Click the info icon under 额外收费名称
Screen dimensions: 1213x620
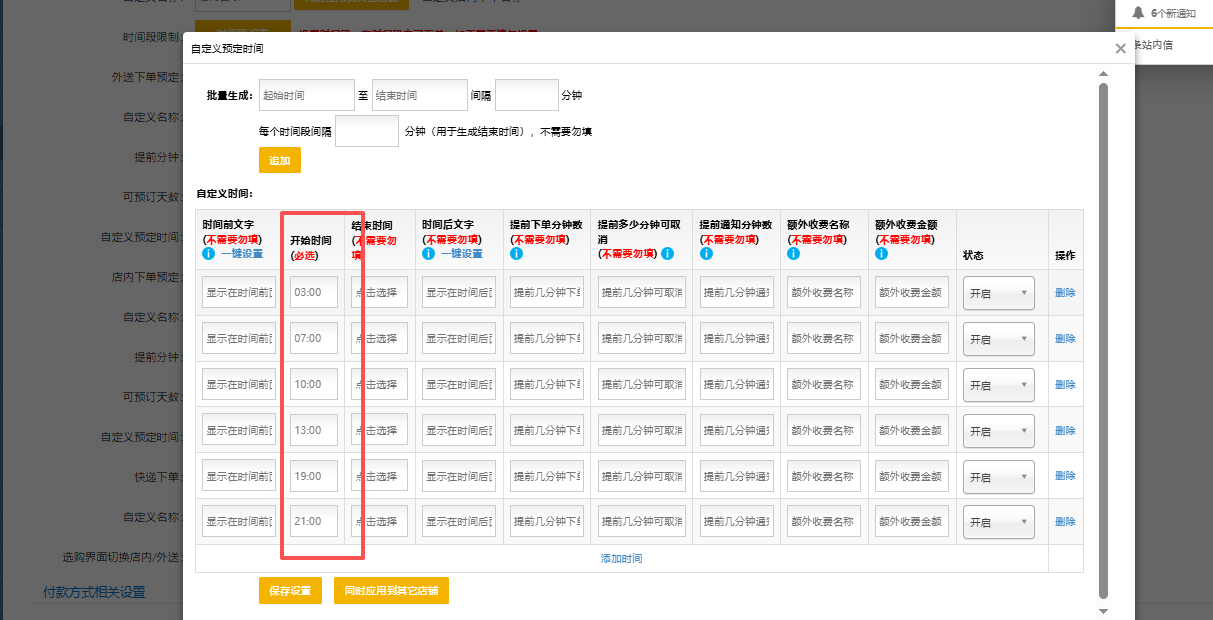(x=794, y=254)
